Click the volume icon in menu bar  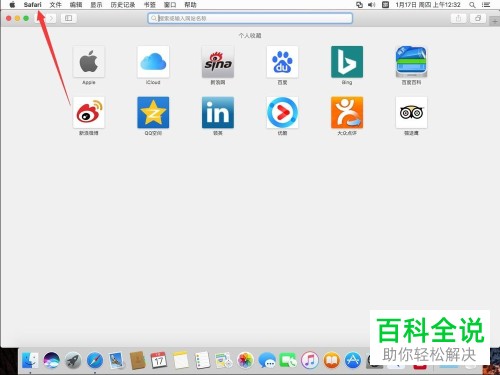point(371,5)
